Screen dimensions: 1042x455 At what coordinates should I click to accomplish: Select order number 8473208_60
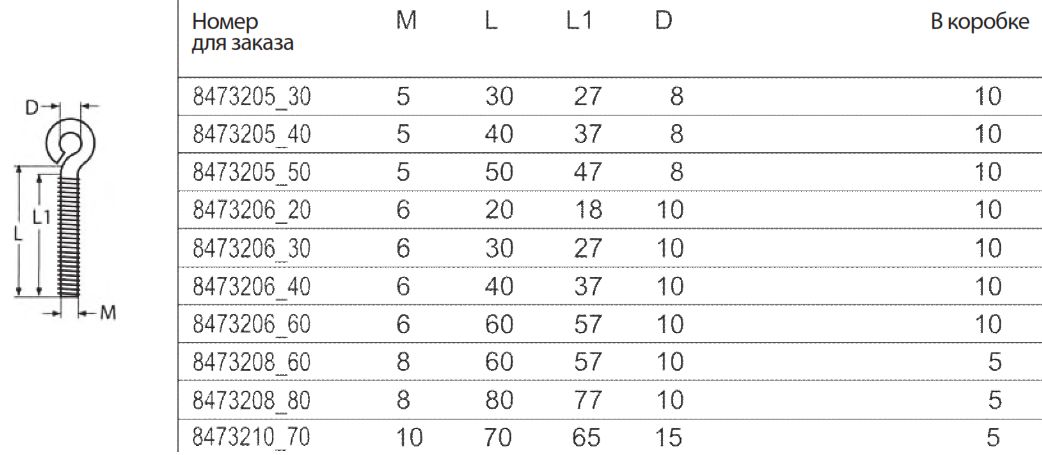[x=252, y=363]
